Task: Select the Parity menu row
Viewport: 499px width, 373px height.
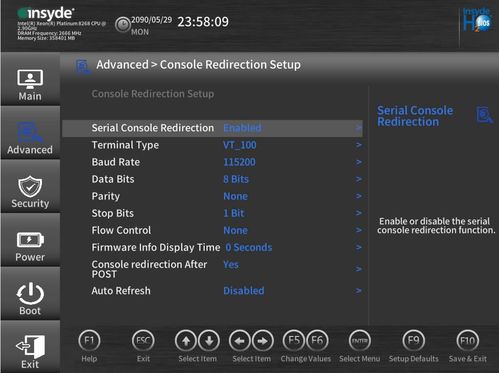Action: [212, 196]
